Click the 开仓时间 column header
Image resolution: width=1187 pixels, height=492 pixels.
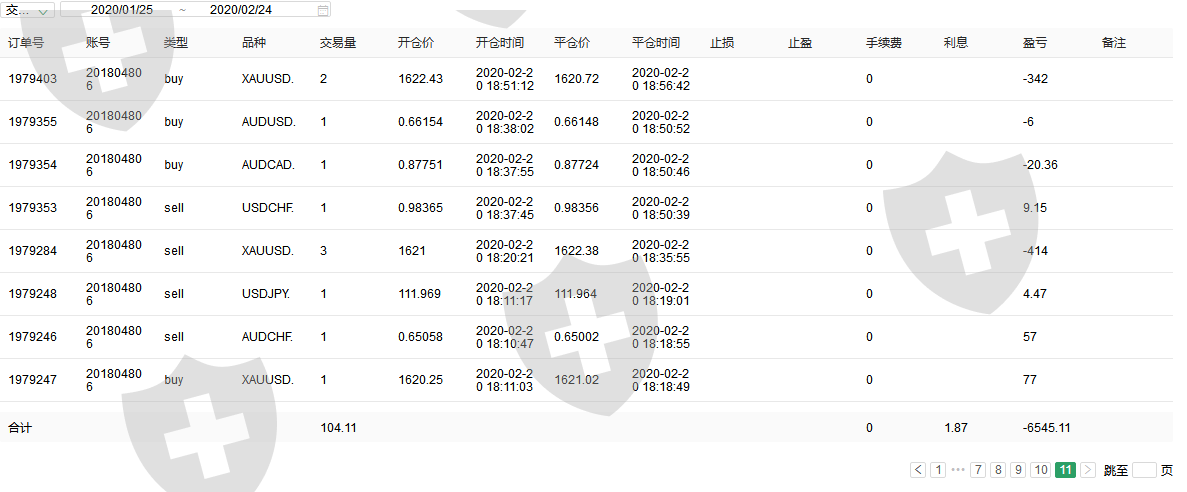click(x=500, y=43)
